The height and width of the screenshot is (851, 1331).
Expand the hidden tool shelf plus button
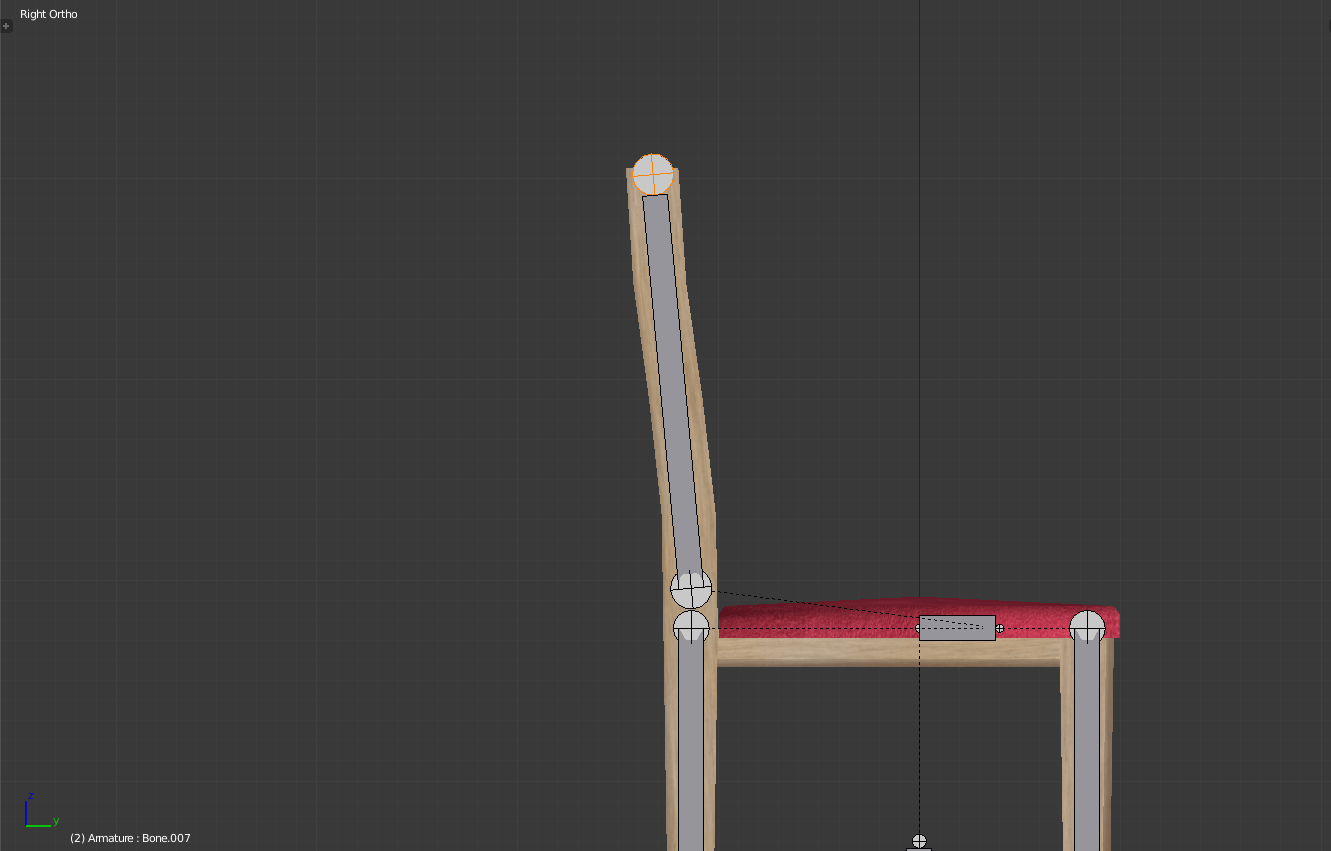coord(6,26)
